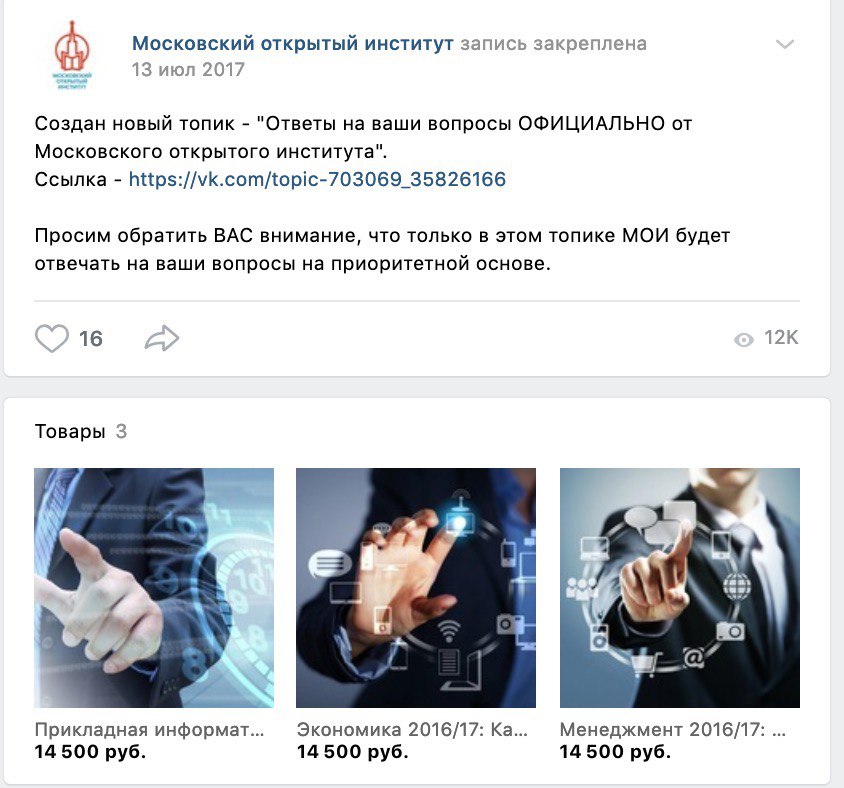Viewport: 844px width, 788px height.
Task: Open the Товары section heading
Action: click(x=69, y=431)
